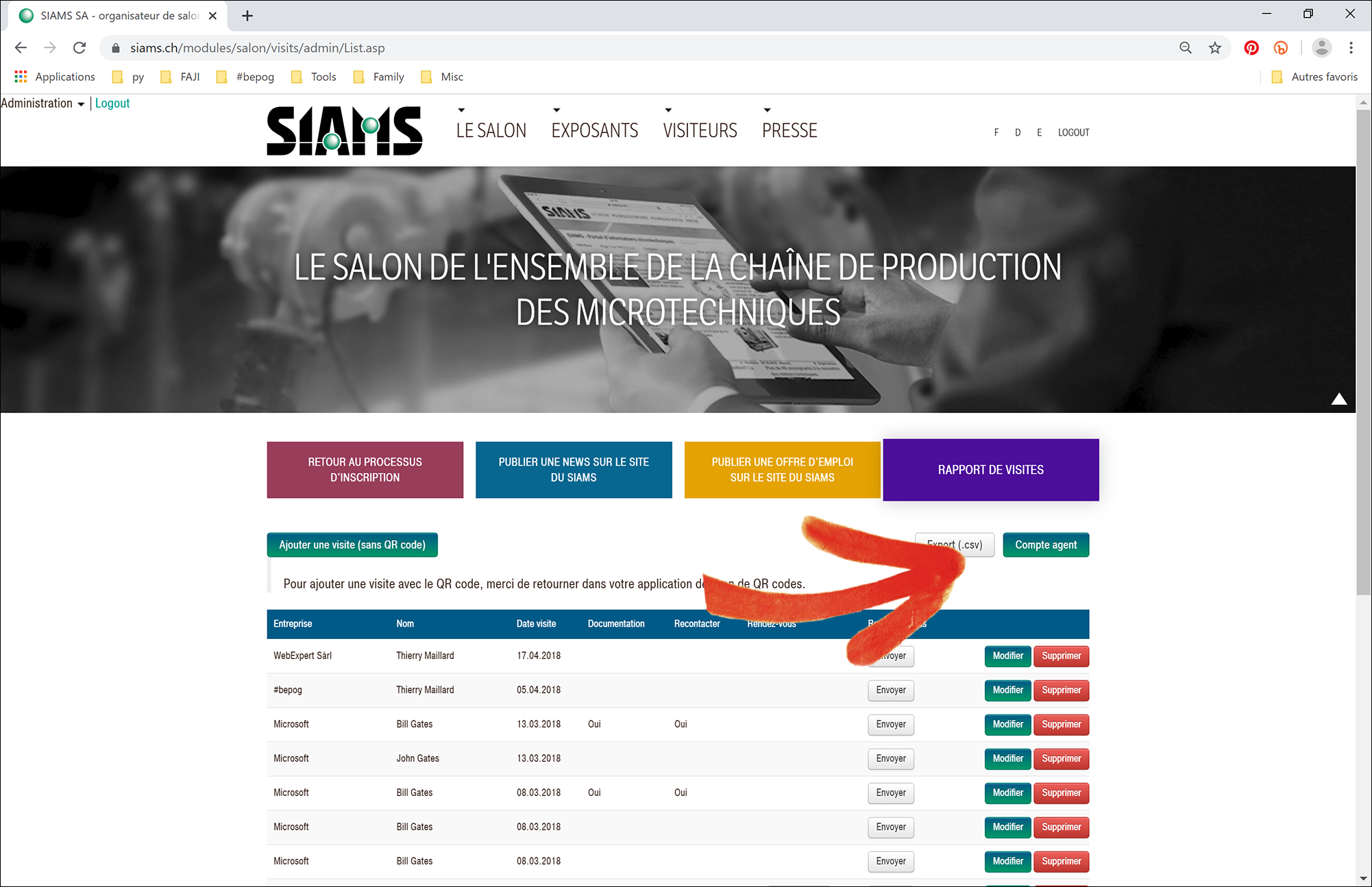Viewport: 1372px width, 887px height.
Task: Expand the EXPOSANTS menu
Action: (595, 130)
